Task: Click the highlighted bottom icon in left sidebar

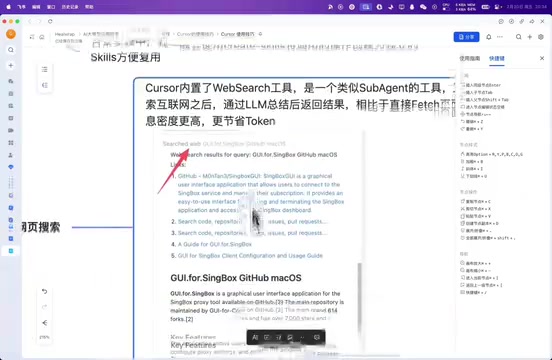Action: (x=11, y=251)
